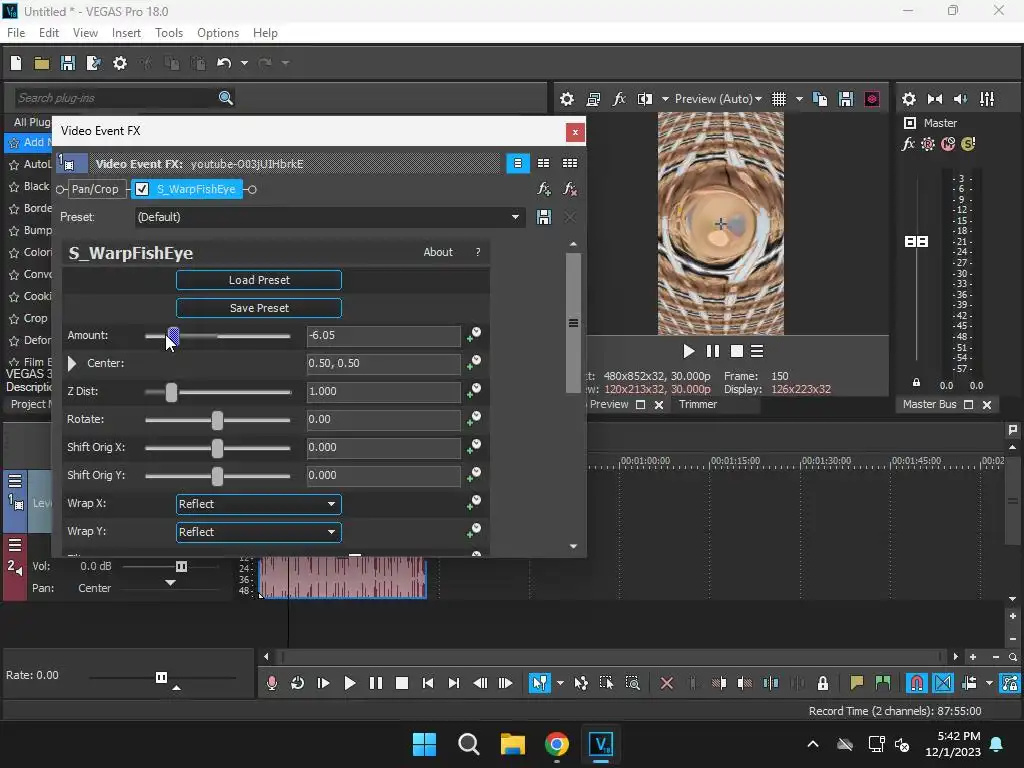Image resolution: width=1024 pixels, height=768 pixels.
Task: Open preview quality Preview (Auto) dropdown
Action: (x=718, y=99)
